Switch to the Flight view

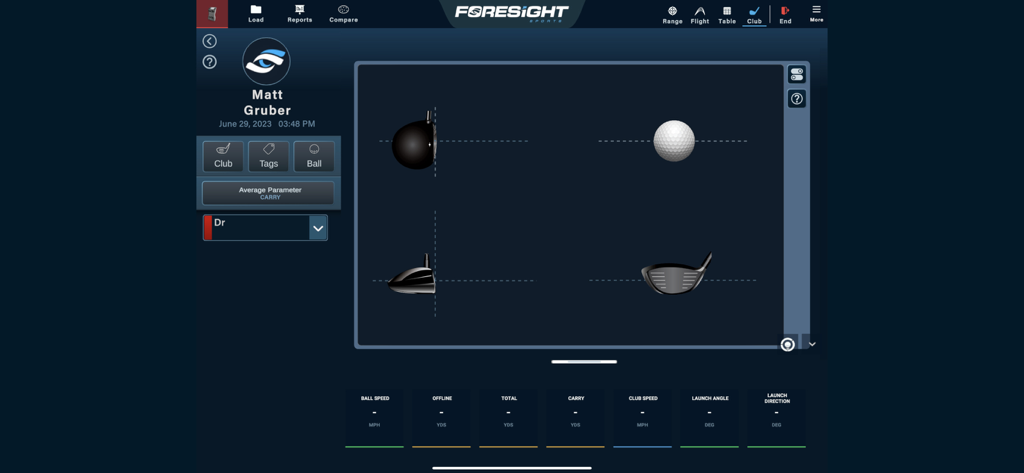tap(699, 15)
